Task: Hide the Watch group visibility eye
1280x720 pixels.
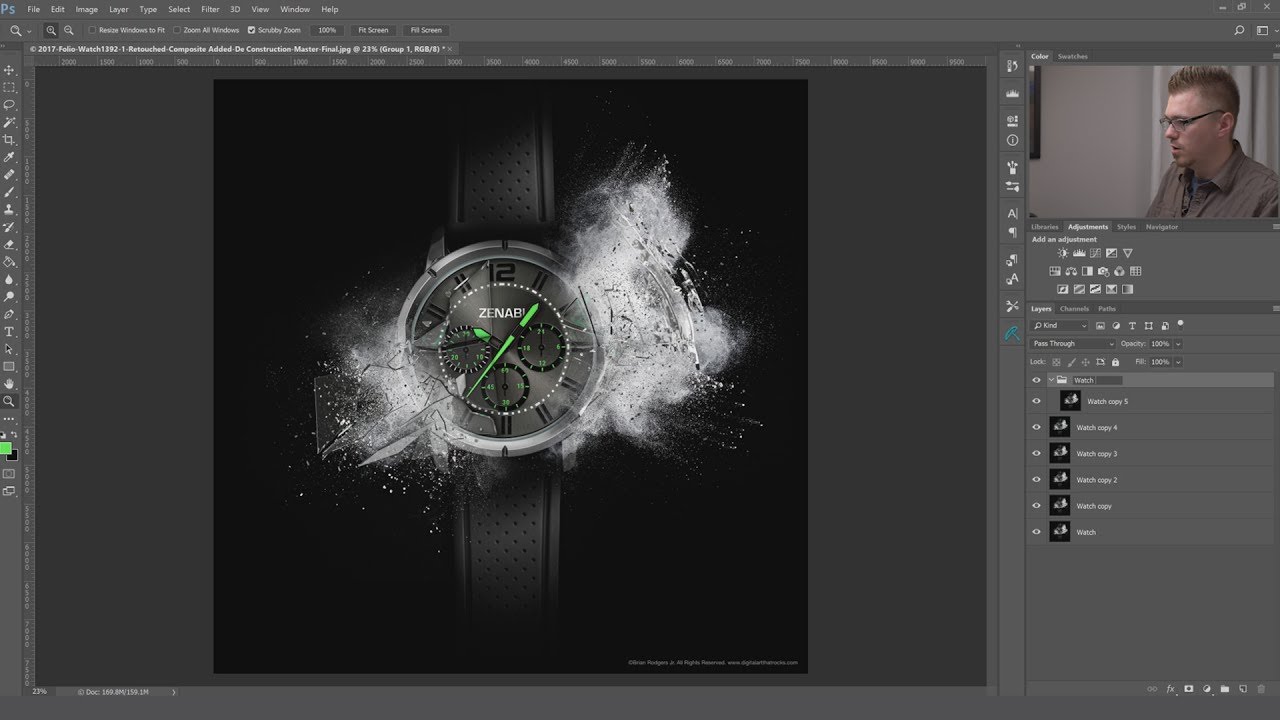Action: coord(1036,380)
